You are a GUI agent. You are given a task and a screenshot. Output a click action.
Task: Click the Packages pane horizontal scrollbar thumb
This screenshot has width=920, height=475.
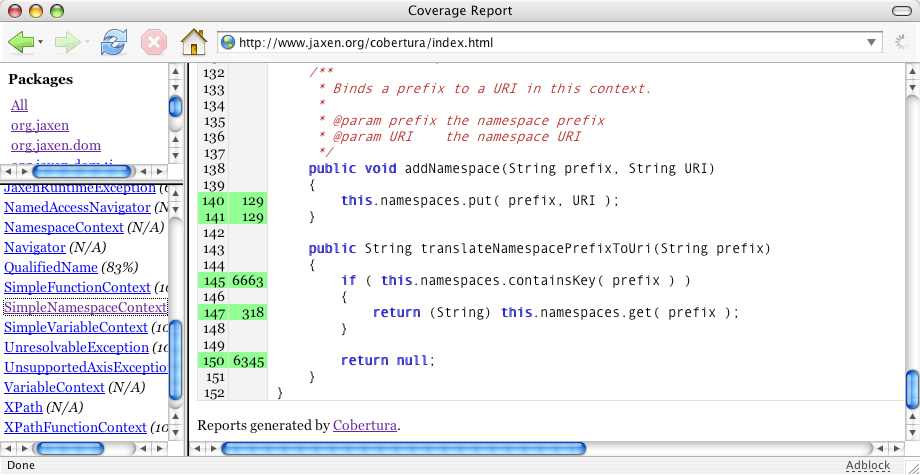click(x=82, y=171)
